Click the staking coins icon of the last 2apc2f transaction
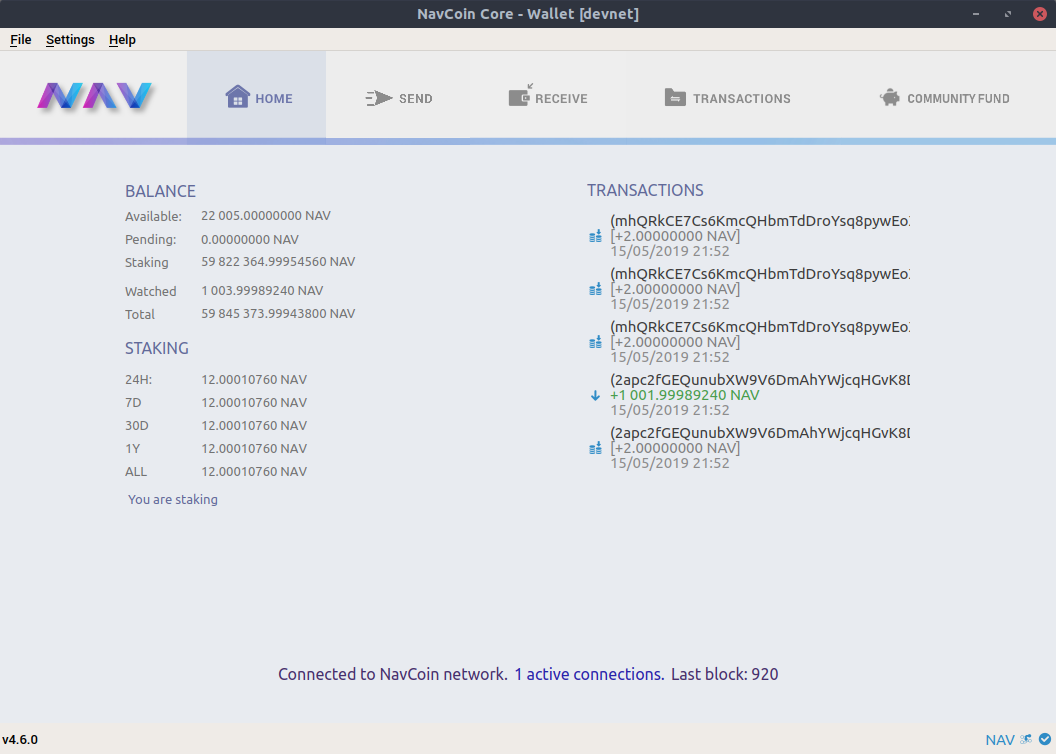 [595, 448]
